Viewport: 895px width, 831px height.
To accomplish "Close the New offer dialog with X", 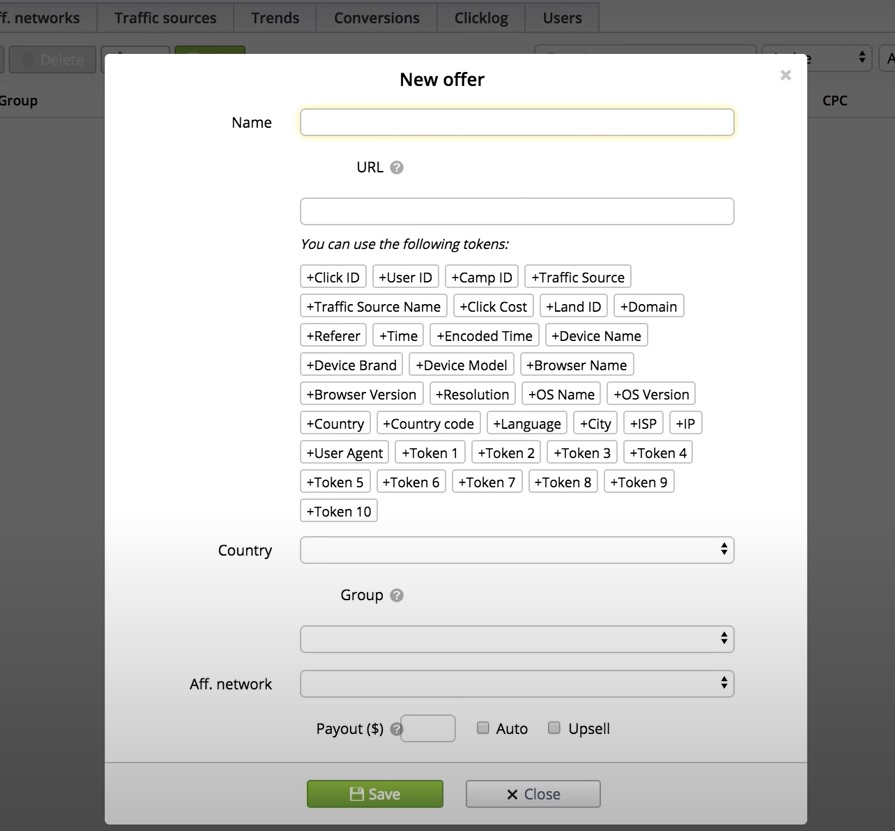I will click(785, 75).
